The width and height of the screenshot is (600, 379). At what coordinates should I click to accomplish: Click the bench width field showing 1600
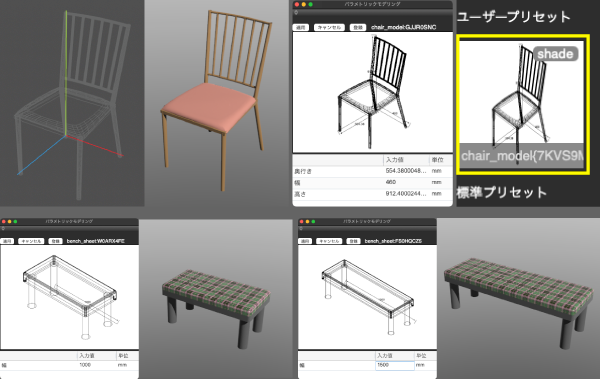395,365
